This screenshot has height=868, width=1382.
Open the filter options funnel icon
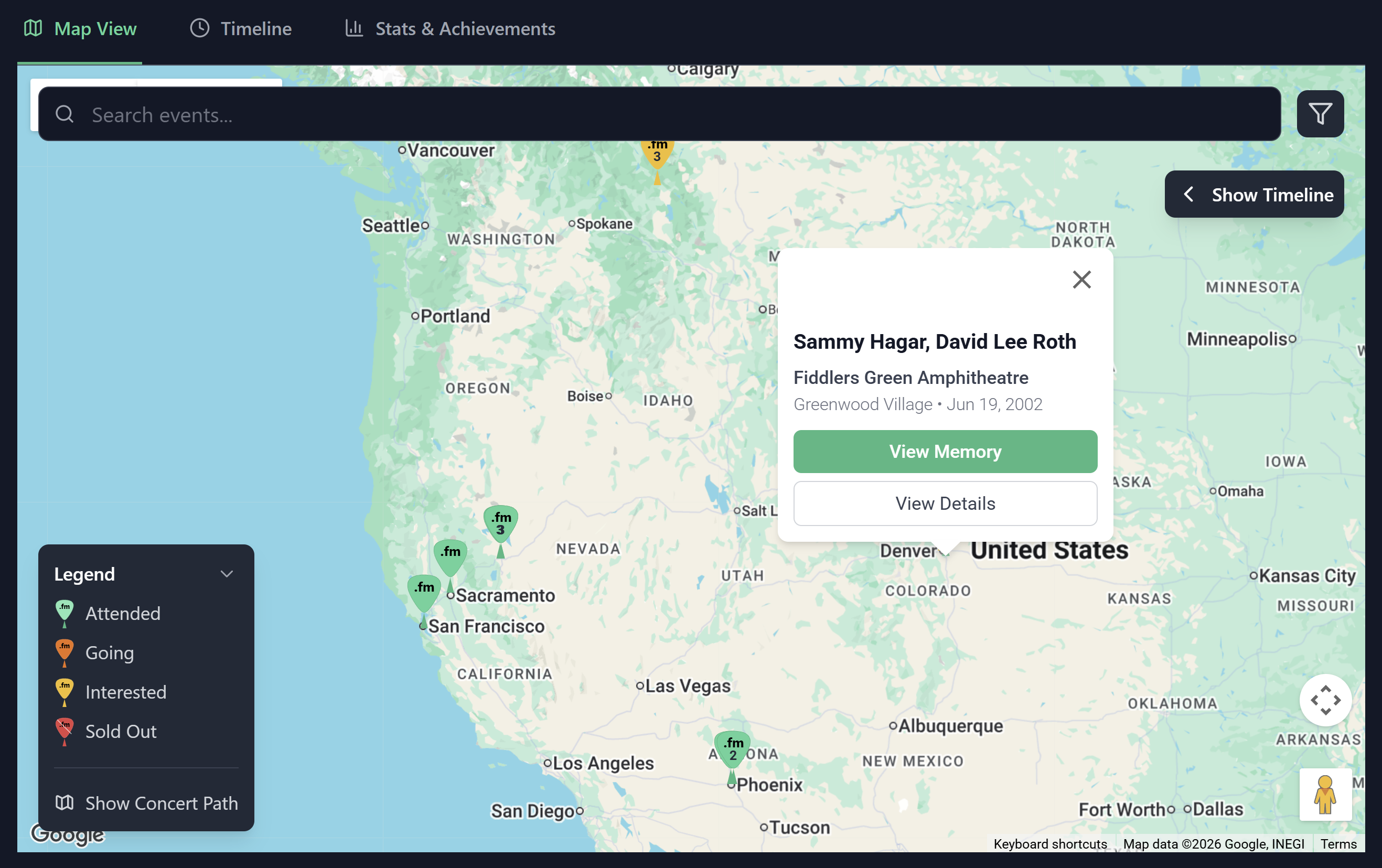click(1320, 114)
